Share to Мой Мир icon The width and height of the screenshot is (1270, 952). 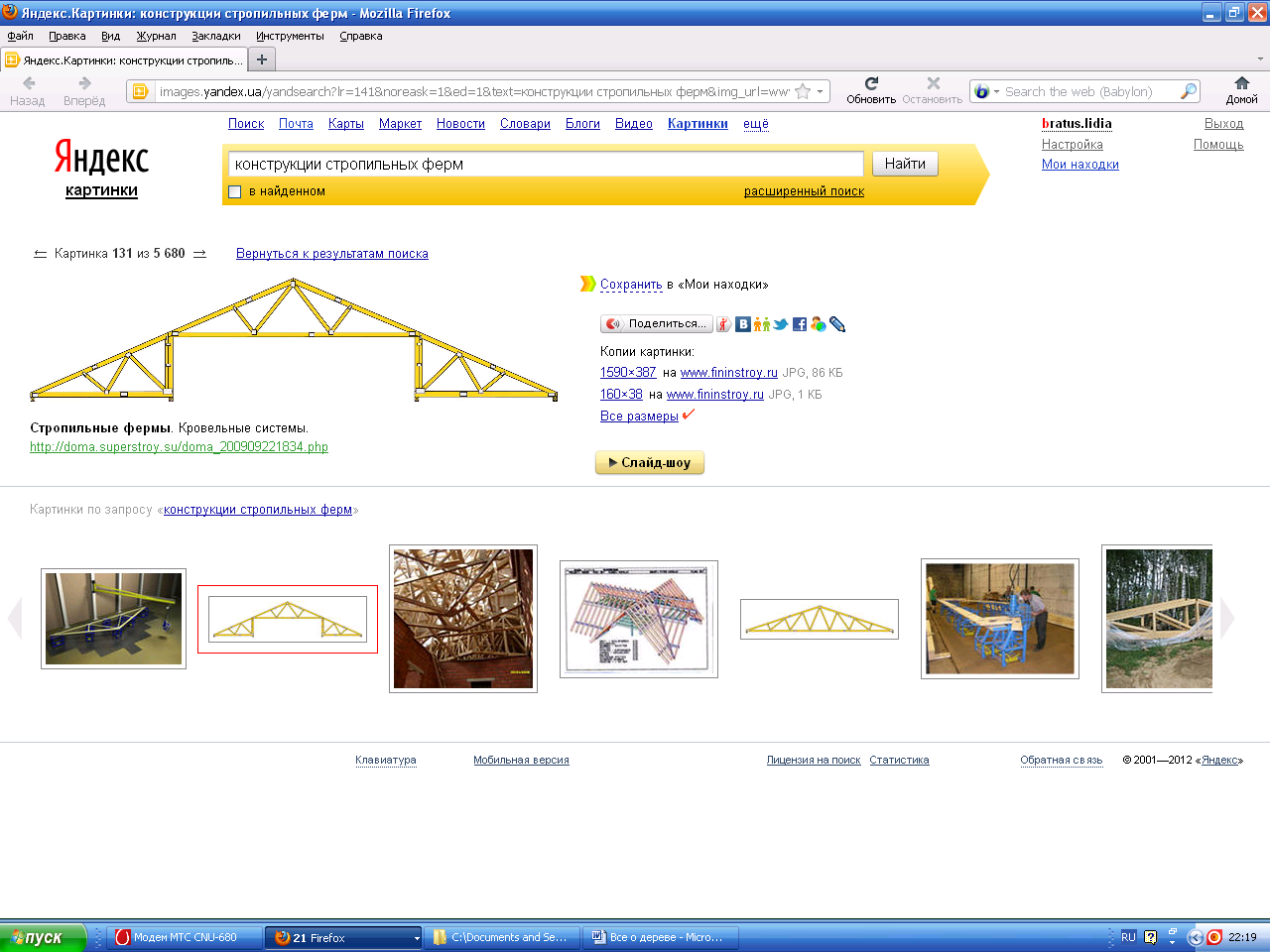click(x=818, y=324)
